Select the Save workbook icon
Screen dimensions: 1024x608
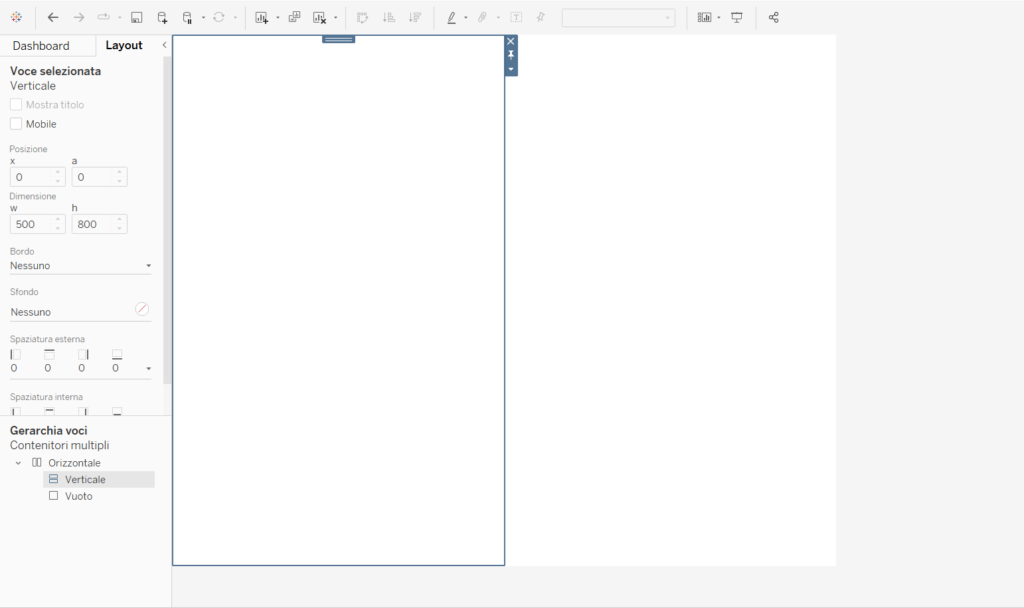[x=136, y=17]
